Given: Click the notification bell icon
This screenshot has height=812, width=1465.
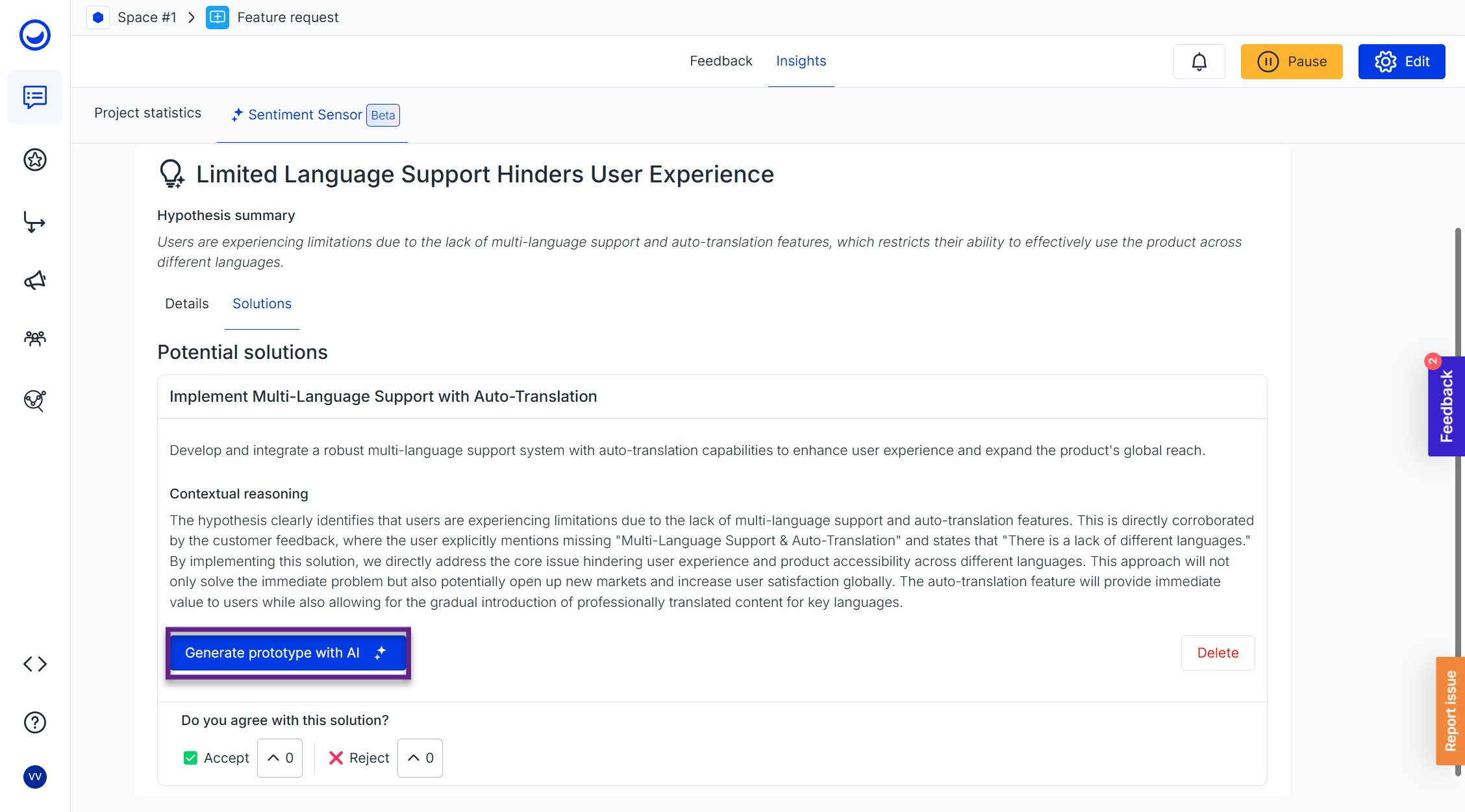Looking at the screenshot, I should [1199, 62].
